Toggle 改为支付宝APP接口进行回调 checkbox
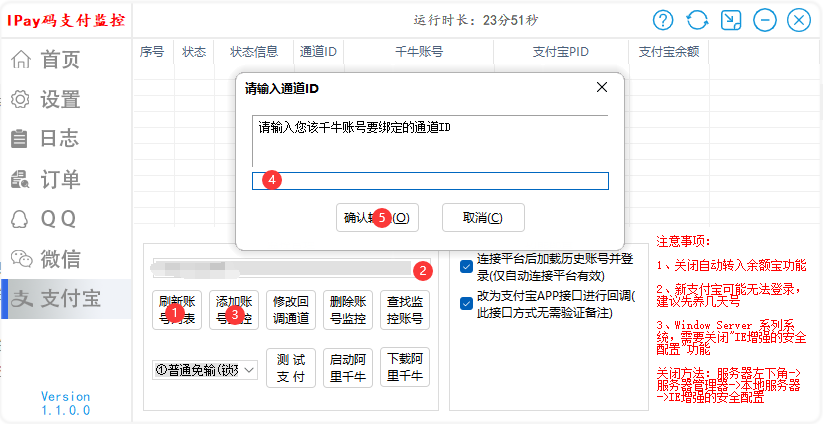This screenshot has width=823, height=424. click(466, 304)
